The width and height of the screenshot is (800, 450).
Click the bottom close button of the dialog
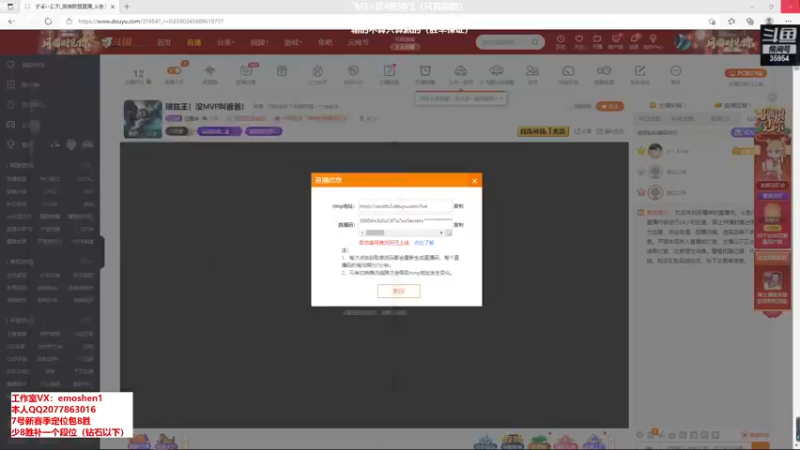(398, 291)
